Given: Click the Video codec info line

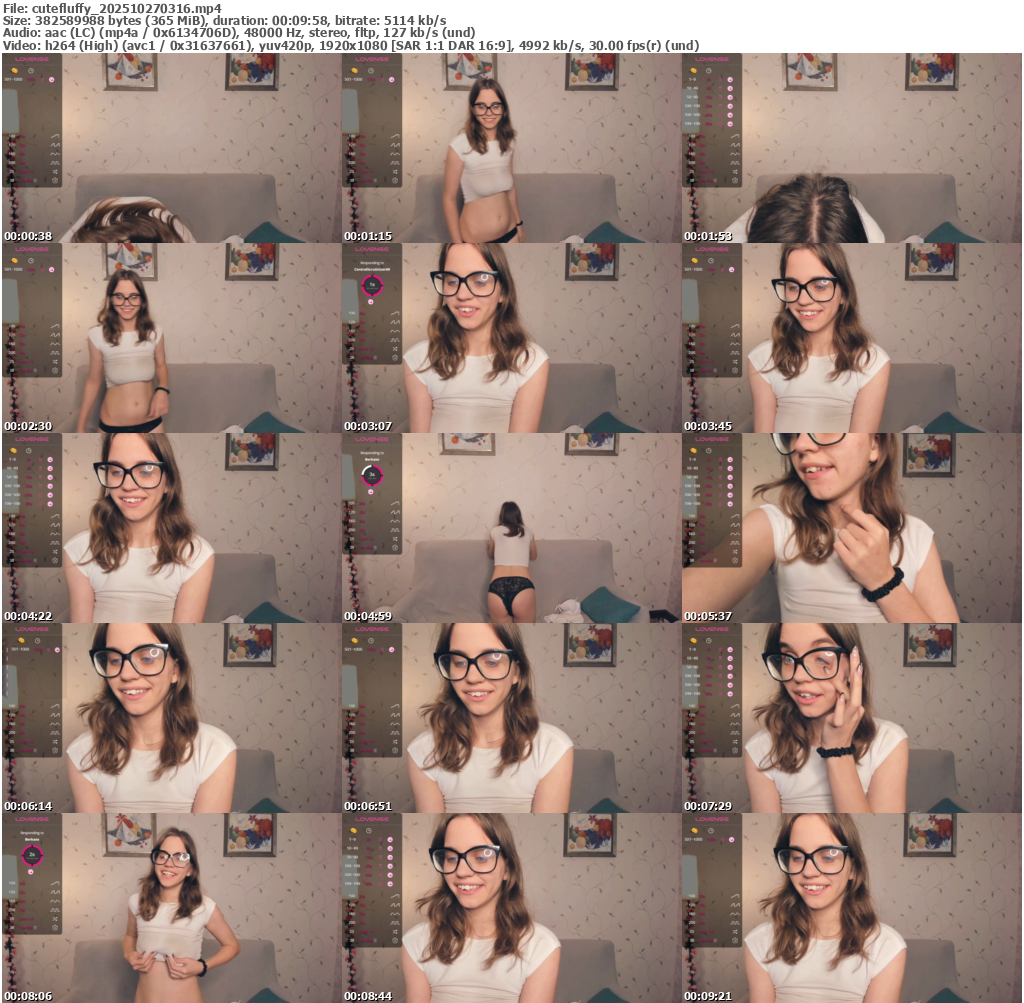Looking at the screenshot, I should (x=350, y=46).
